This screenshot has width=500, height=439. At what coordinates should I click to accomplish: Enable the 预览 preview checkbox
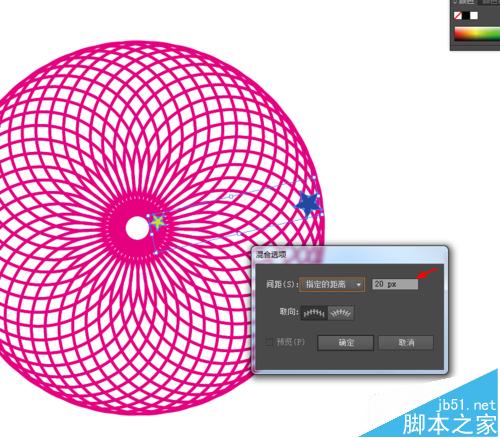[x=269, y=342]
